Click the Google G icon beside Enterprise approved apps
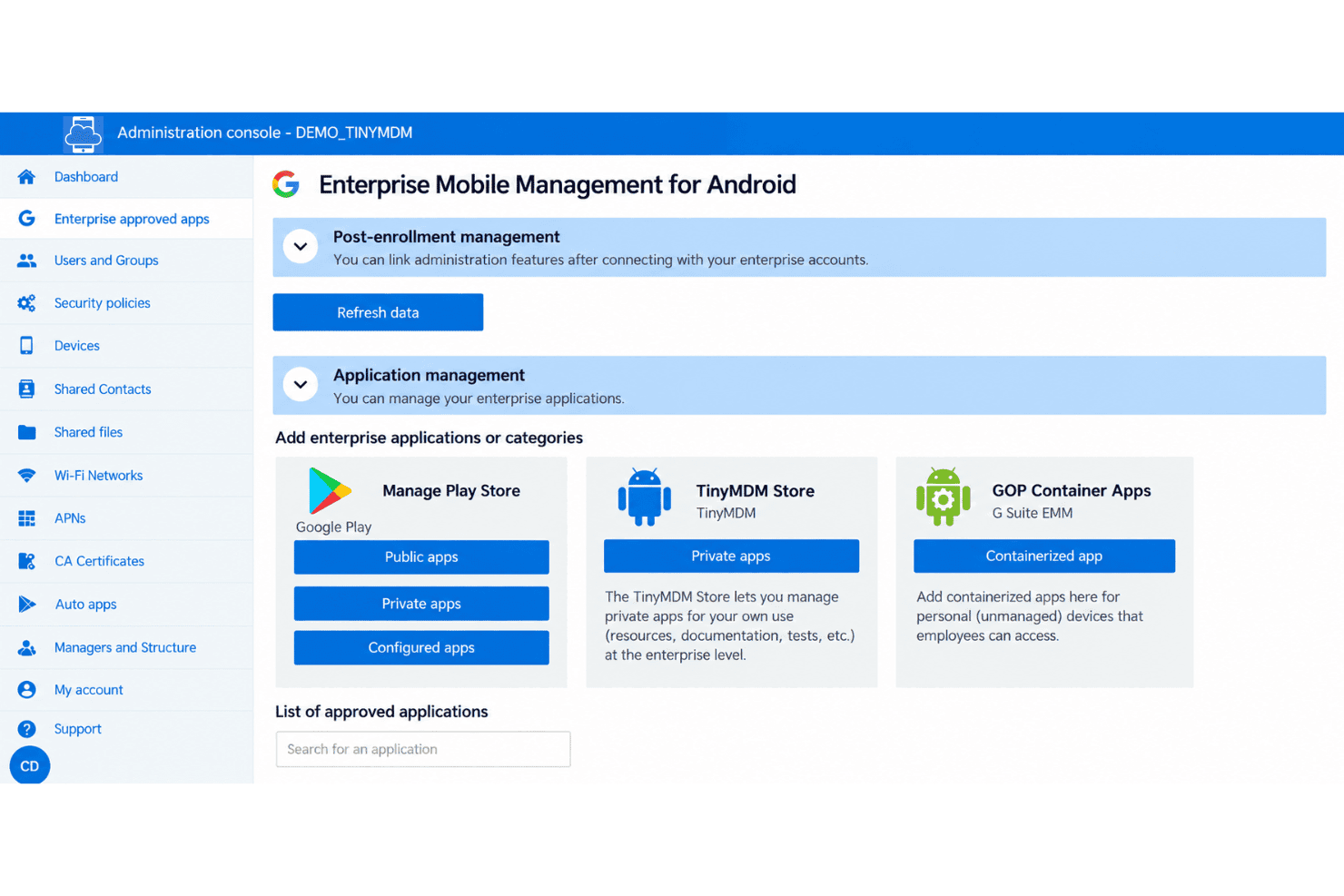This screenshot has height=896, width=1344. (26, 219)
